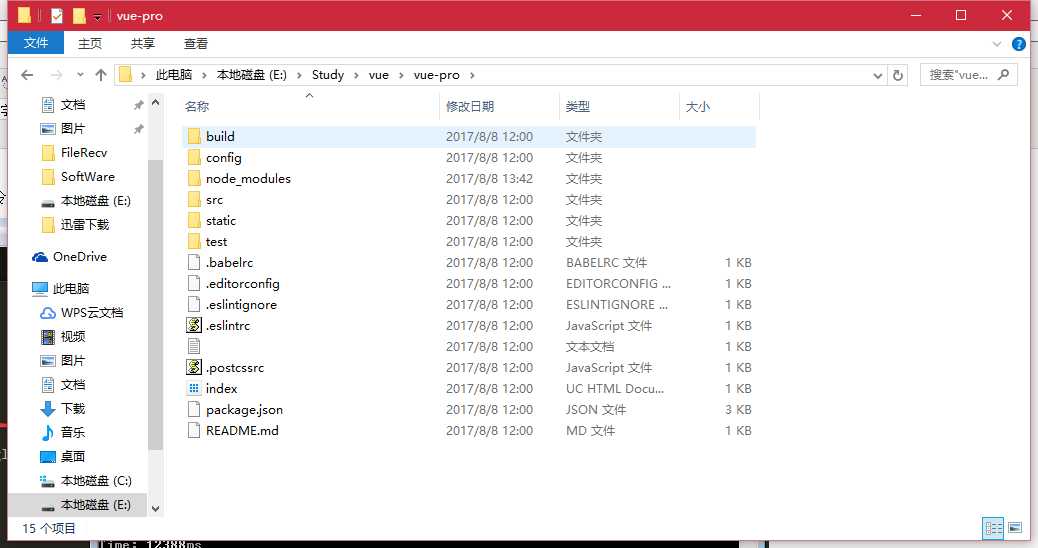Viewport: 1038px width, 548px height.
Task: Select the static folder icon
Action: (194, 220)
